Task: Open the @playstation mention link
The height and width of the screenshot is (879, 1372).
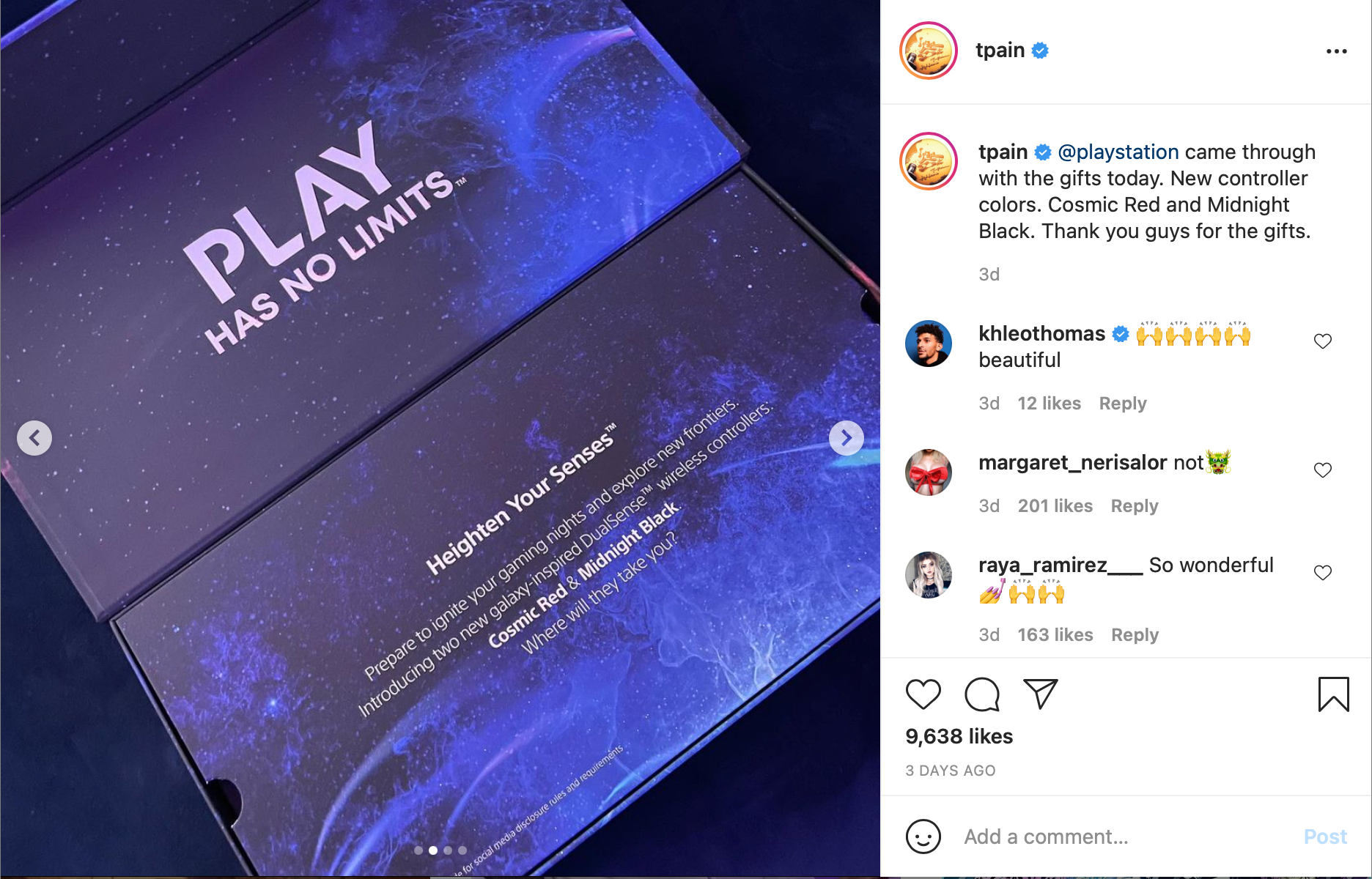Action: (1118, 152)
